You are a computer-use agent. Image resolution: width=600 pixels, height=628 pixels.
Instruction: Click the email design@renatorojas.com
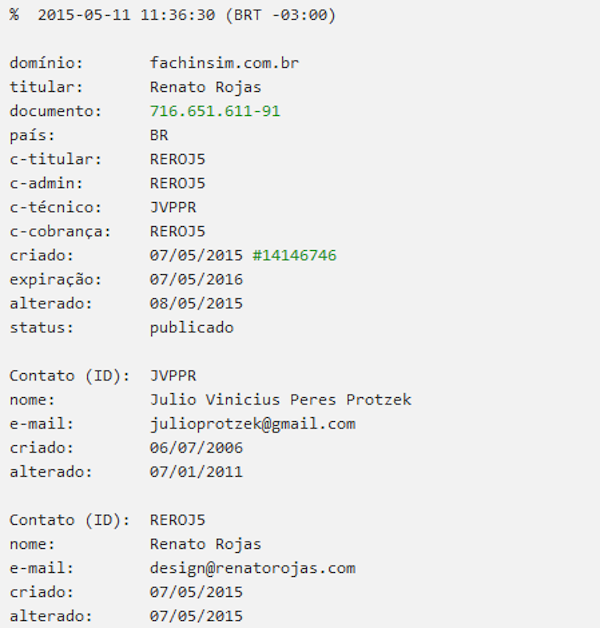[253, 568]
